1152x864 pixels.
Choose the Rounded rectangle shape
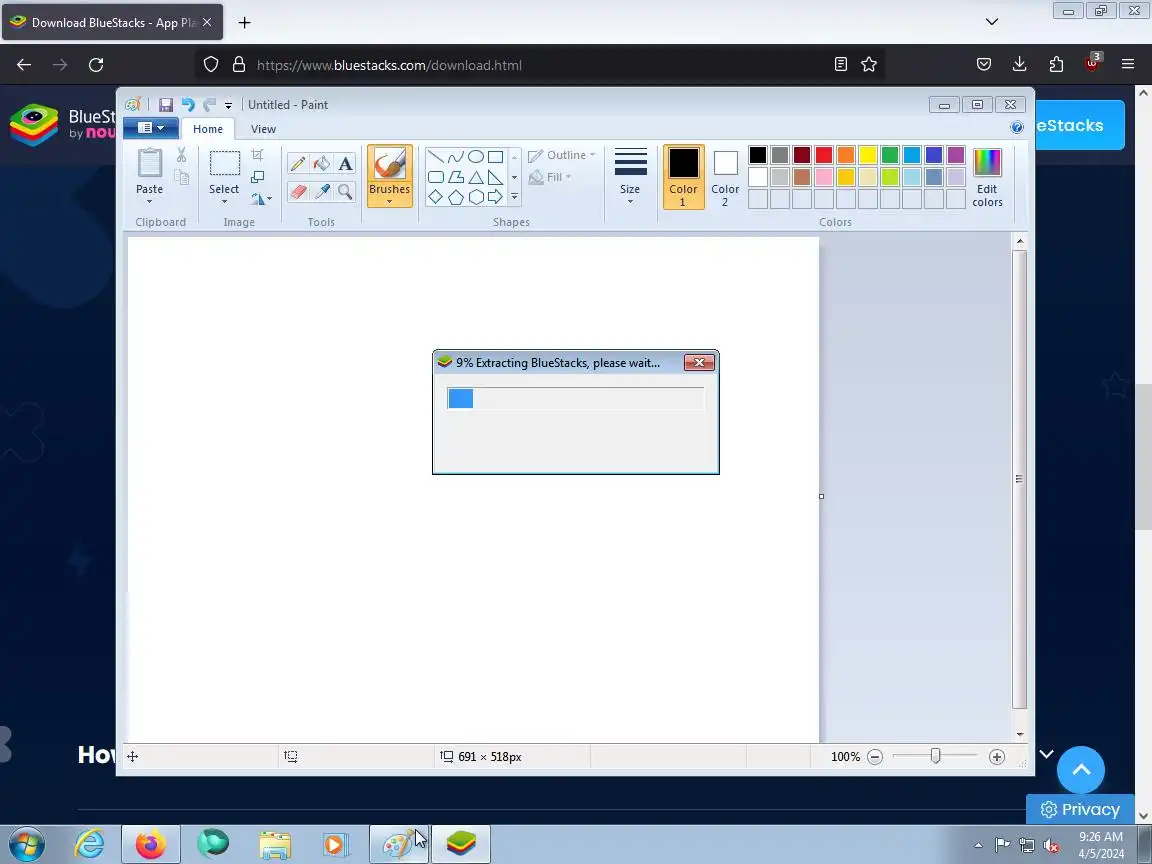[436, 177]
